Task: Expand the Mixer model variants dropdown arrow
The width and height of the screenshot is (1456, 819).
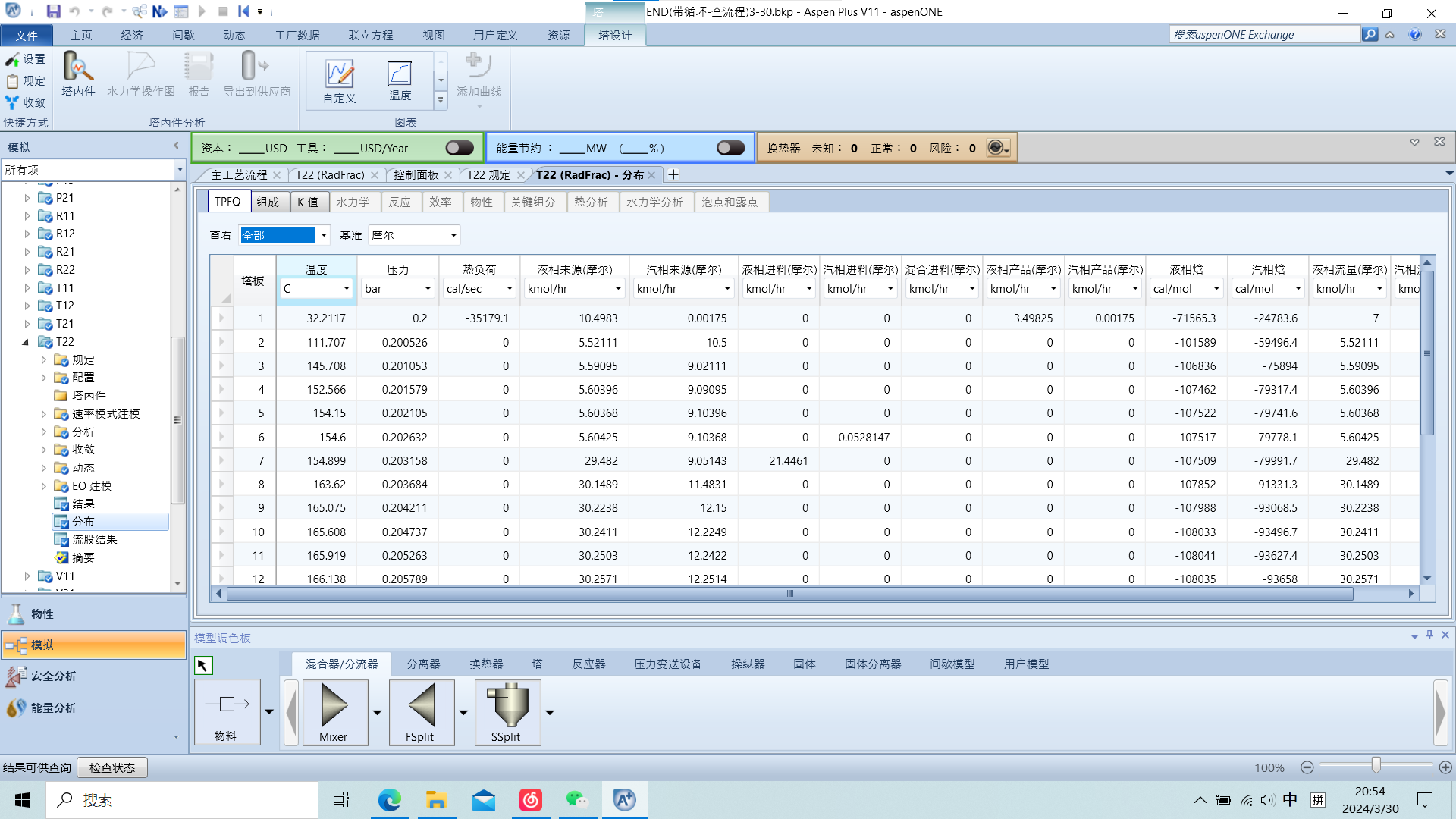Action: [377, 712]
